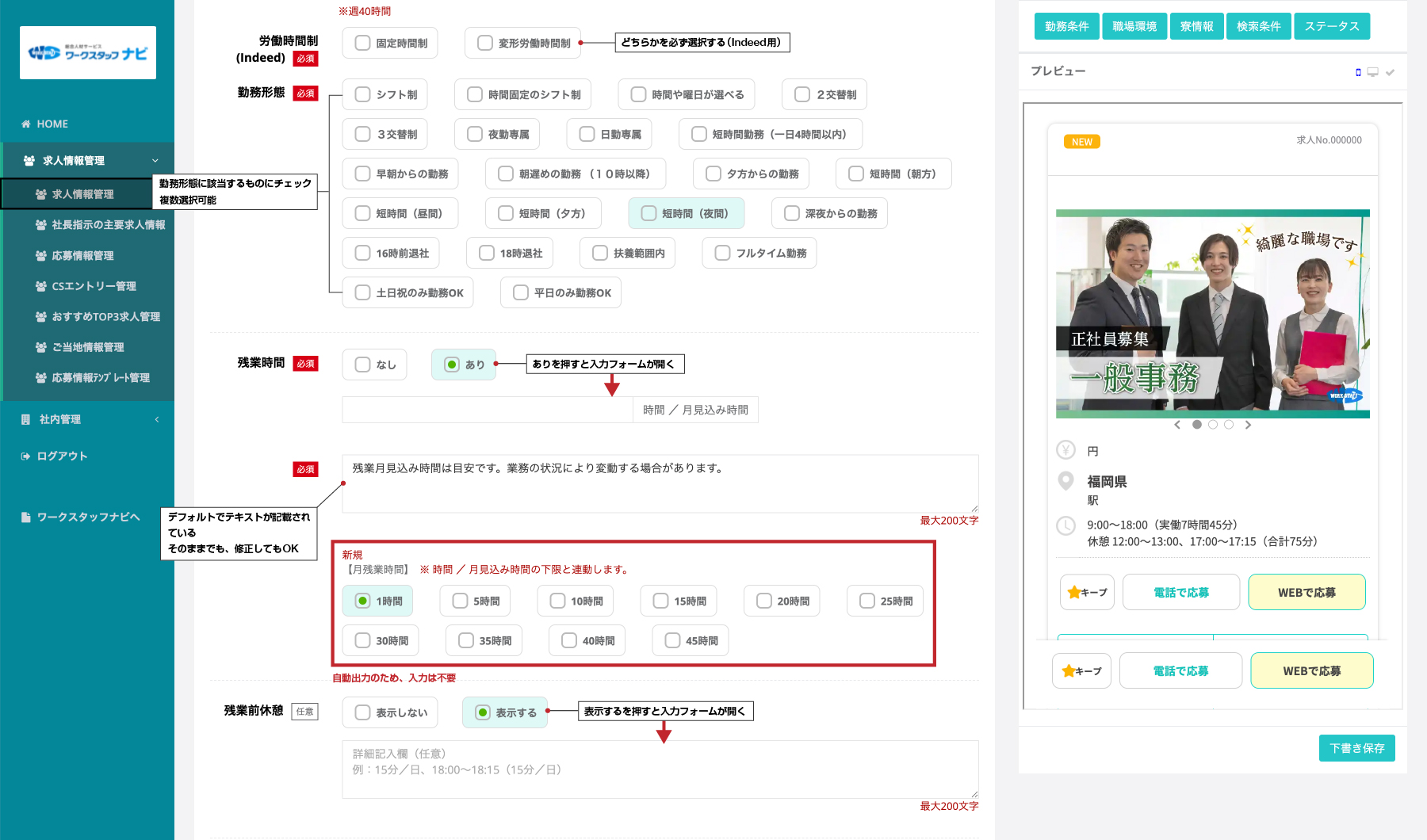
Task: Click the second carousel dot under preview image
Action: pyautogui.click(x=1213, y=426)
